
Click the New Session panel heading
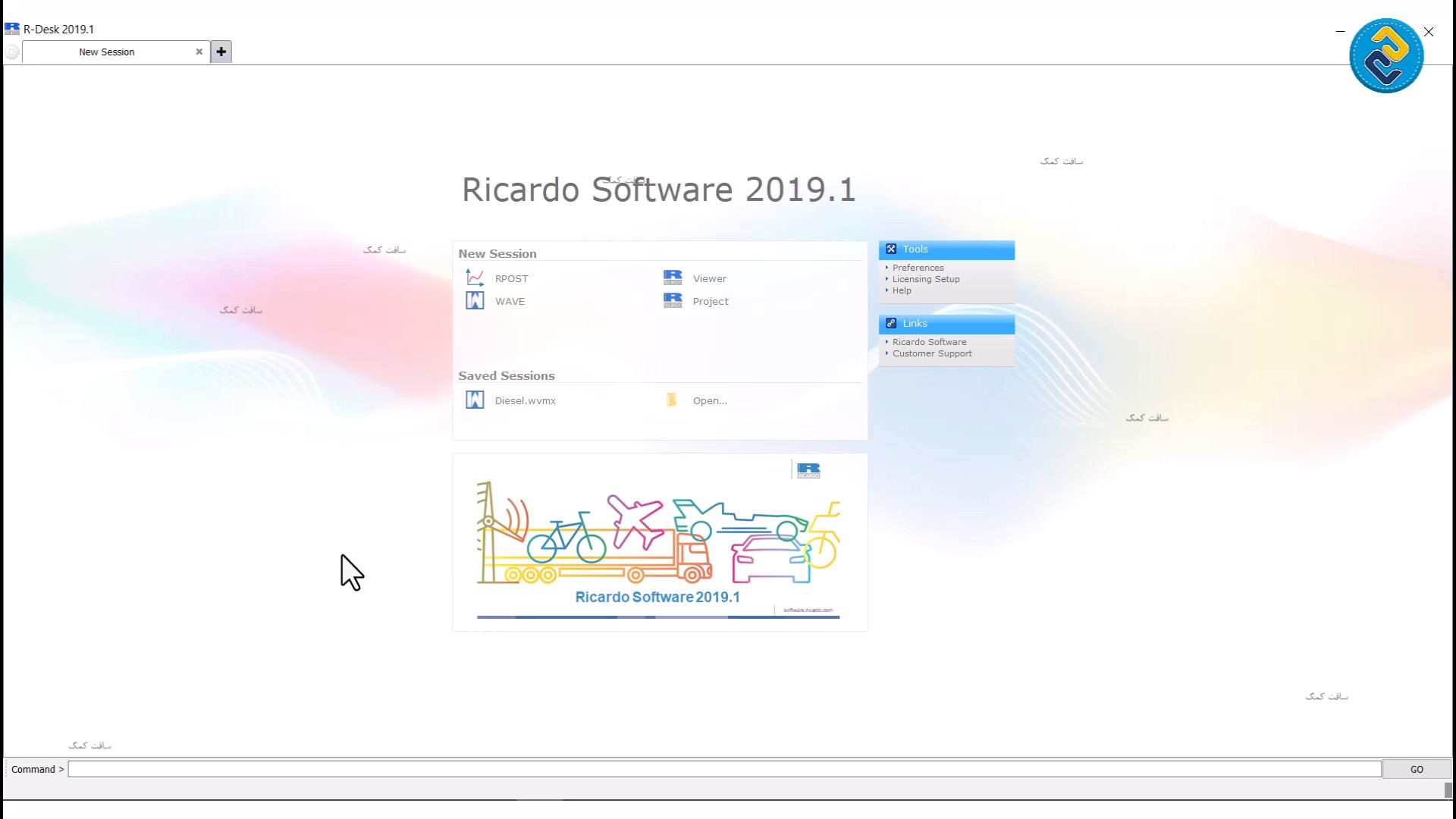point(497,254)
